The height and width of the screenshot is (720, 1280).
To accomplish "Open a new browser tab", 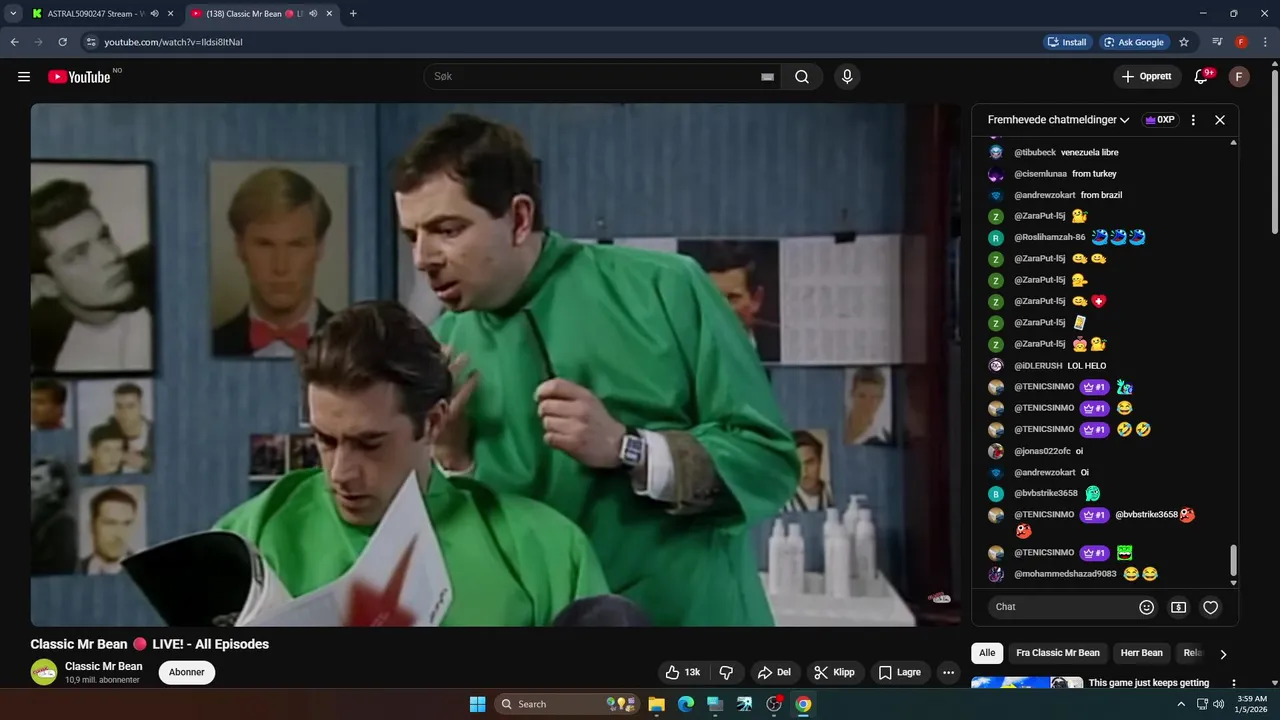I will (x=353, y=14).
